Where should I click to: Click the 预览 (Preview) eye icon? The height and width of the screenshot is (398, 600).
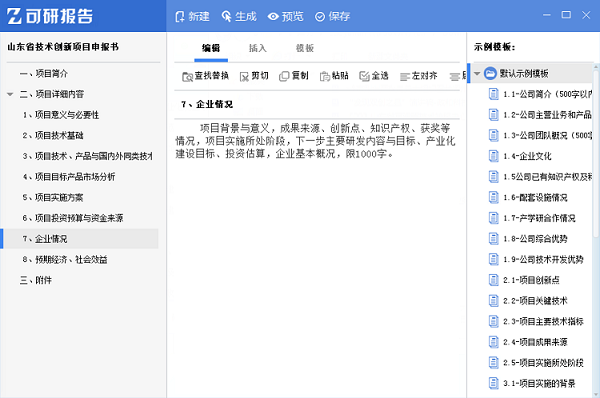pos(273,16)
